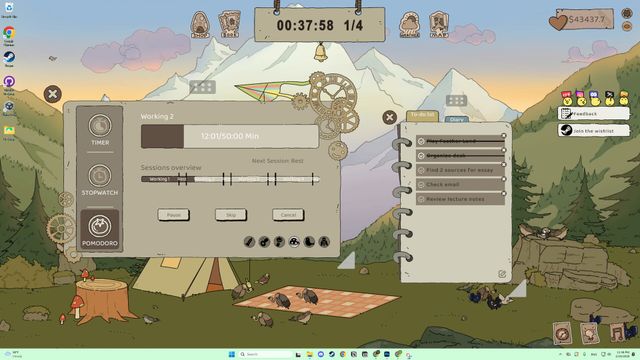The width and height of the screenshot is (640, 360).
Task: Click the drag handle above timer panel
Action: pyautogui.click(x=202, y=87)
